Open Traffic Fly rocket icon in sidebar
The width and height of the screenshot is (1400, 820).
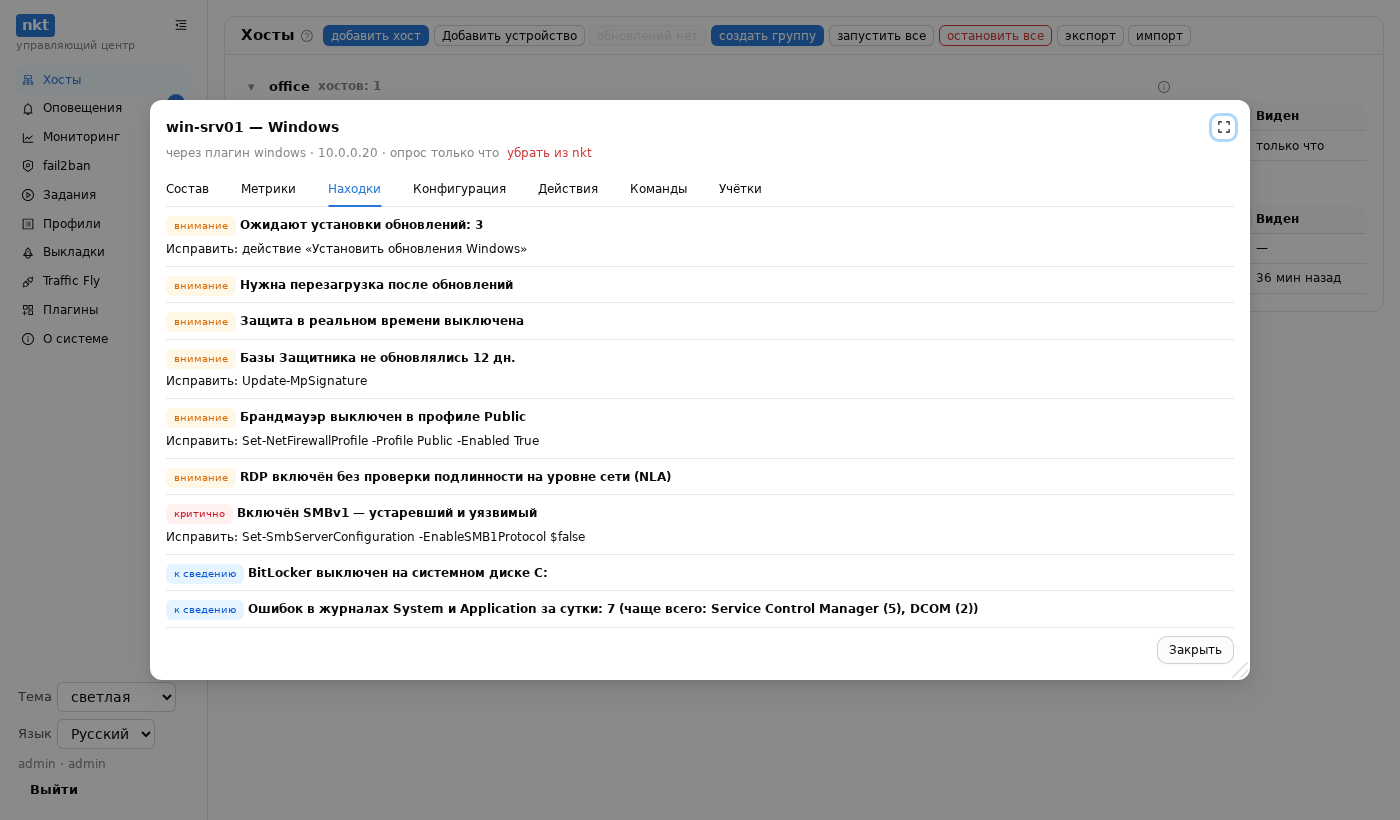coord(28,281)
